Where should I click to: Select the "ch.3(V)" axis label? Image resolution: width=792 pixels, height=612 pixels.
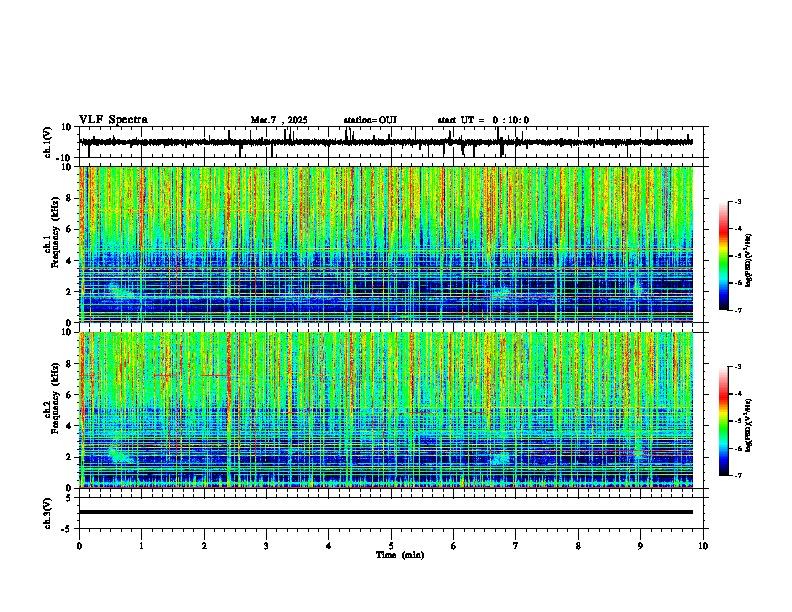tap(48, 513)
